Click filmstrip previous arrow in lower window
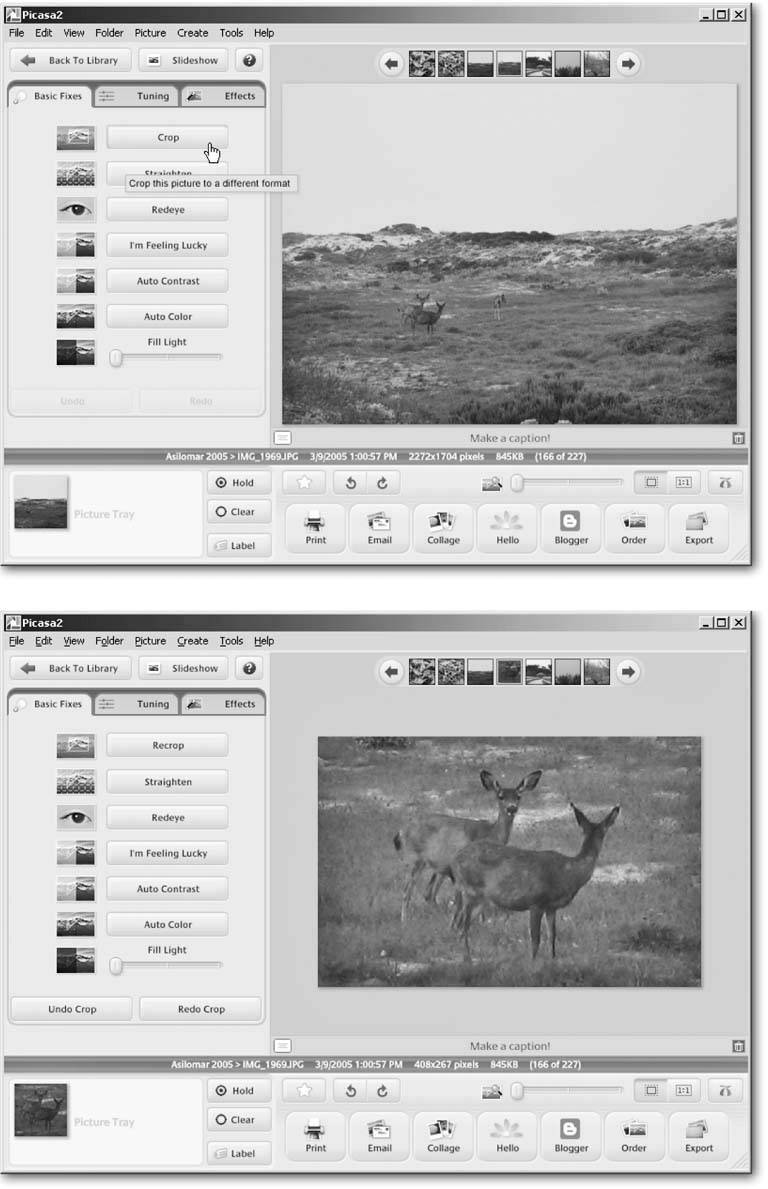Image resolution: width=768 pixels, height=1189 pixels. click(391, 672)
